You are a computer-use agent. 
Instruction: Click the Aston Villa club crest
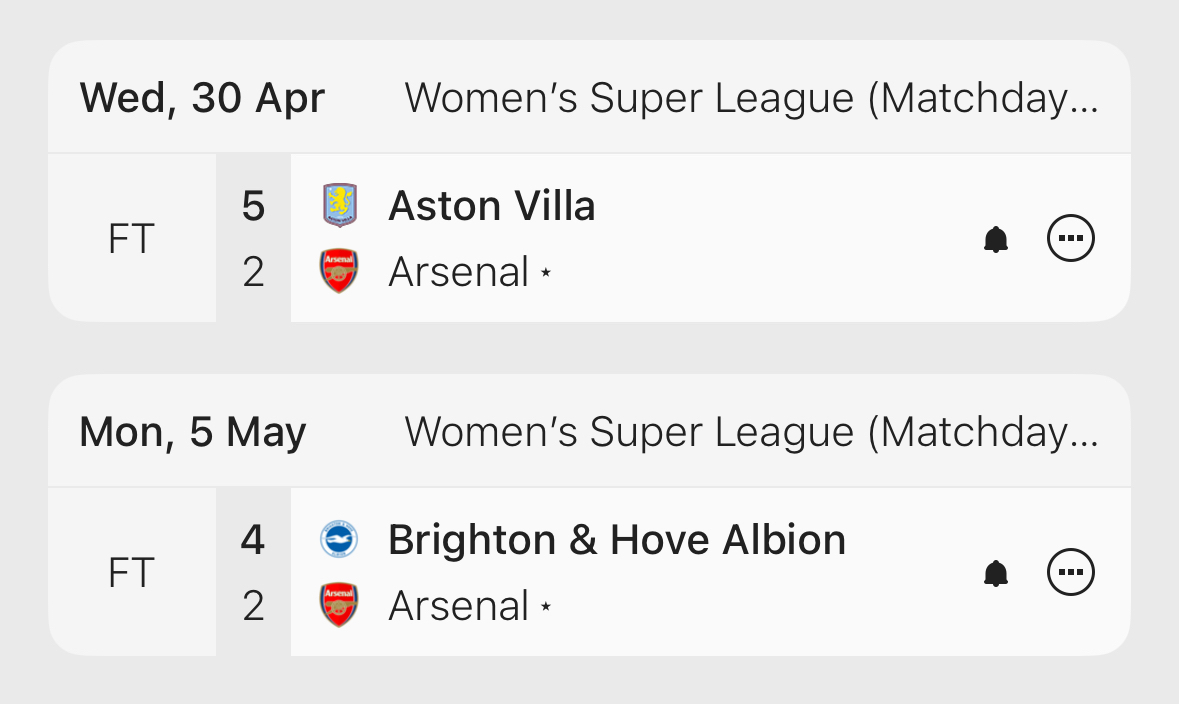[339, 206]
